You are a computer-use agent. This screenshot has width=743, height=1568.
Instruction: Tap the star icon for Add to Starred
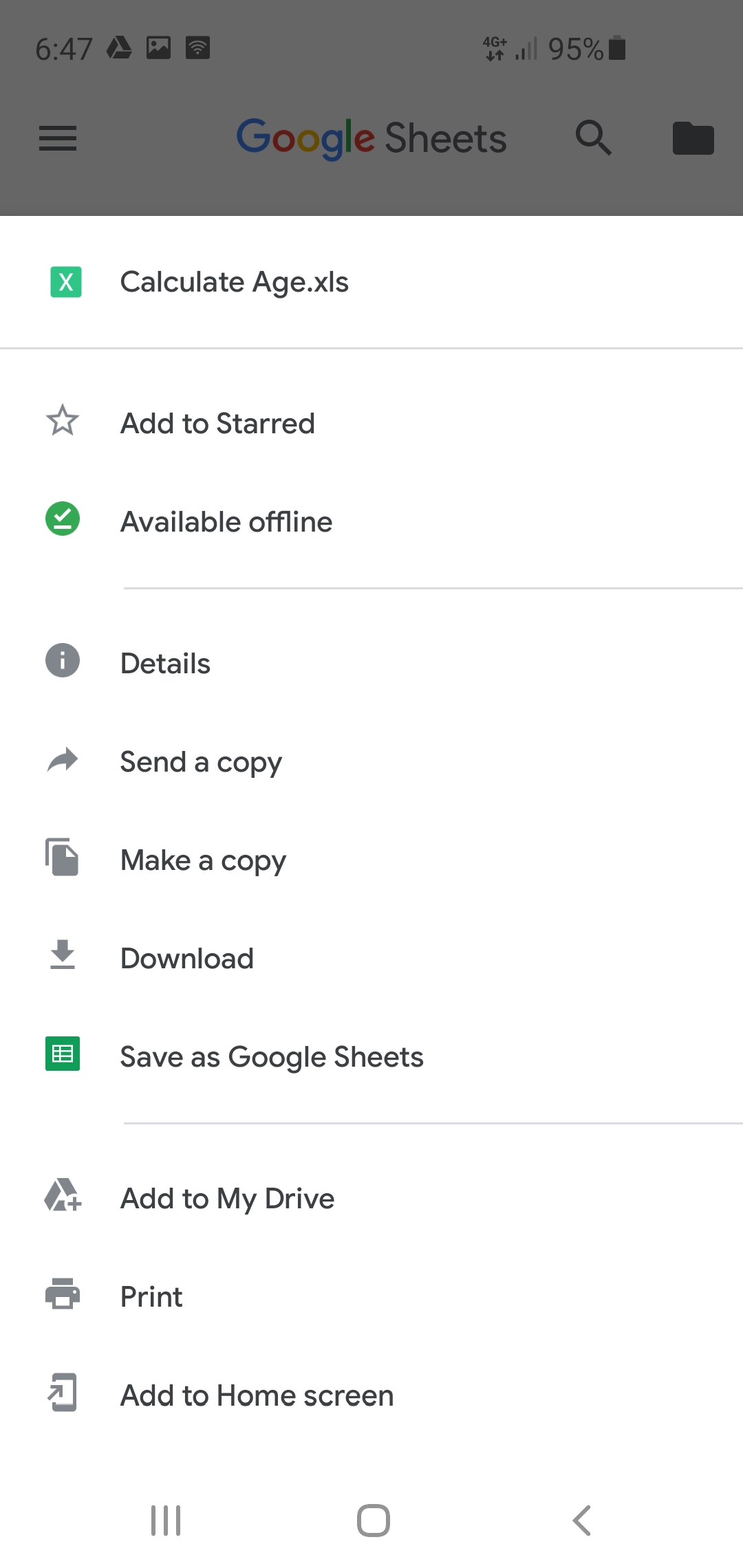coord(63,420)
